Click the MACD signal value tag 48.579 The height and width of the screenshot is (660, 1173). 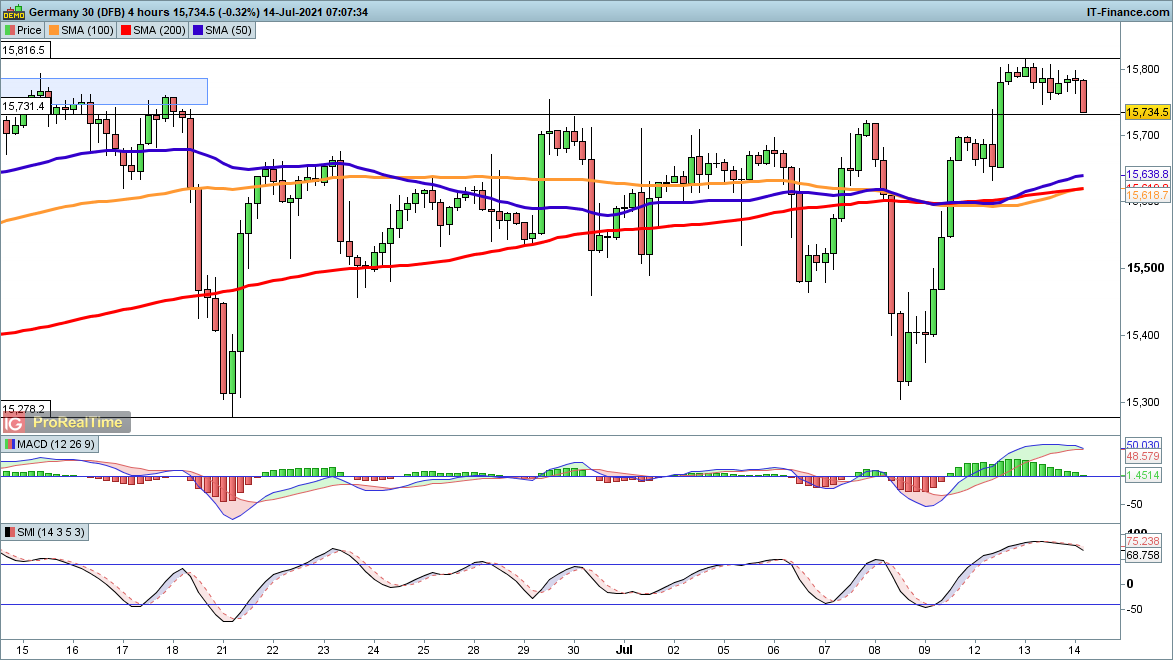click(x=1143, y=456)
